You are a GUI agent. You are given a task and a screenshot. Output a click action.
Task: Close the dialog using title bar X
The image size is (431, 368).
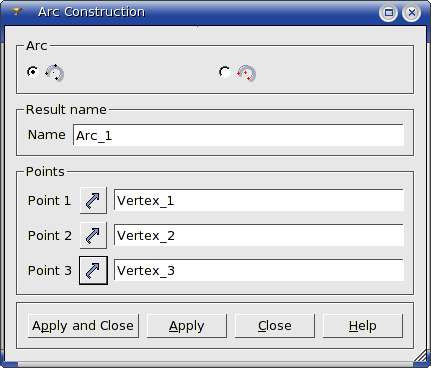pyautogui.click(x=412, y=13)
